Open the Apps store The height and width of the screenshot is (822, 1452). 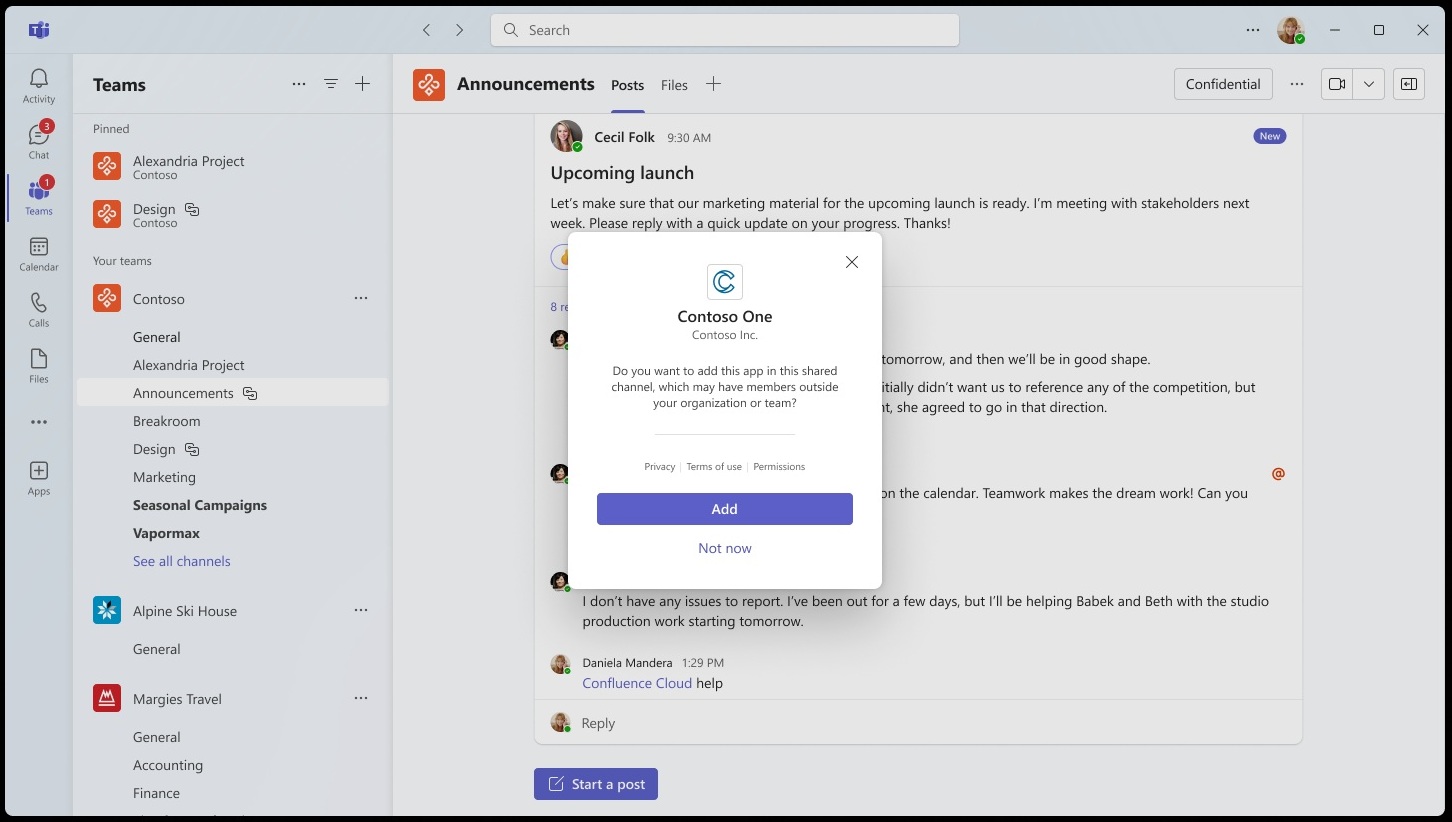(x=39, y=478)
